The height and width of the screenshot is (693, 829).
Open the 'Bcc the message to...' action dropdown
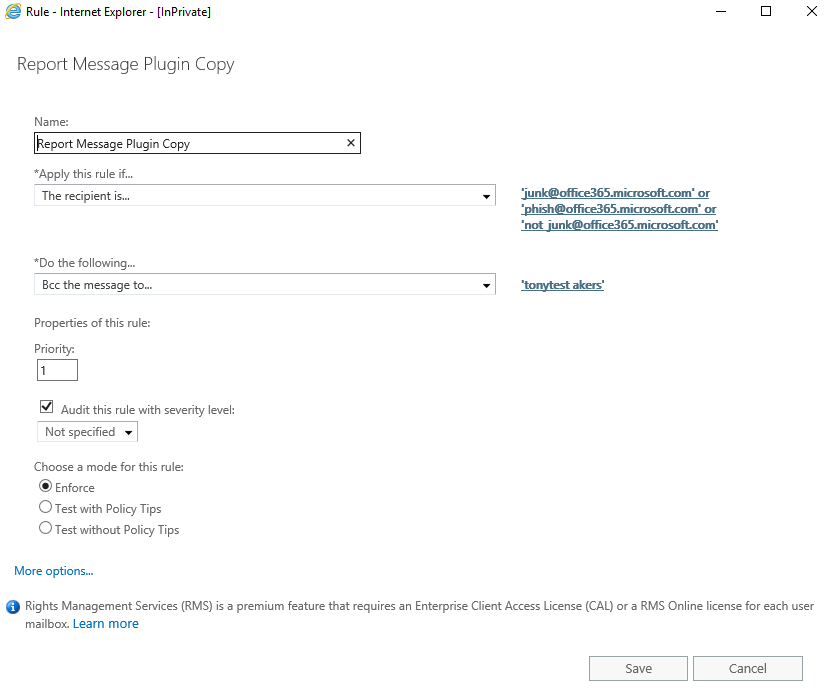pyautogui.click(x=265, y=285)
